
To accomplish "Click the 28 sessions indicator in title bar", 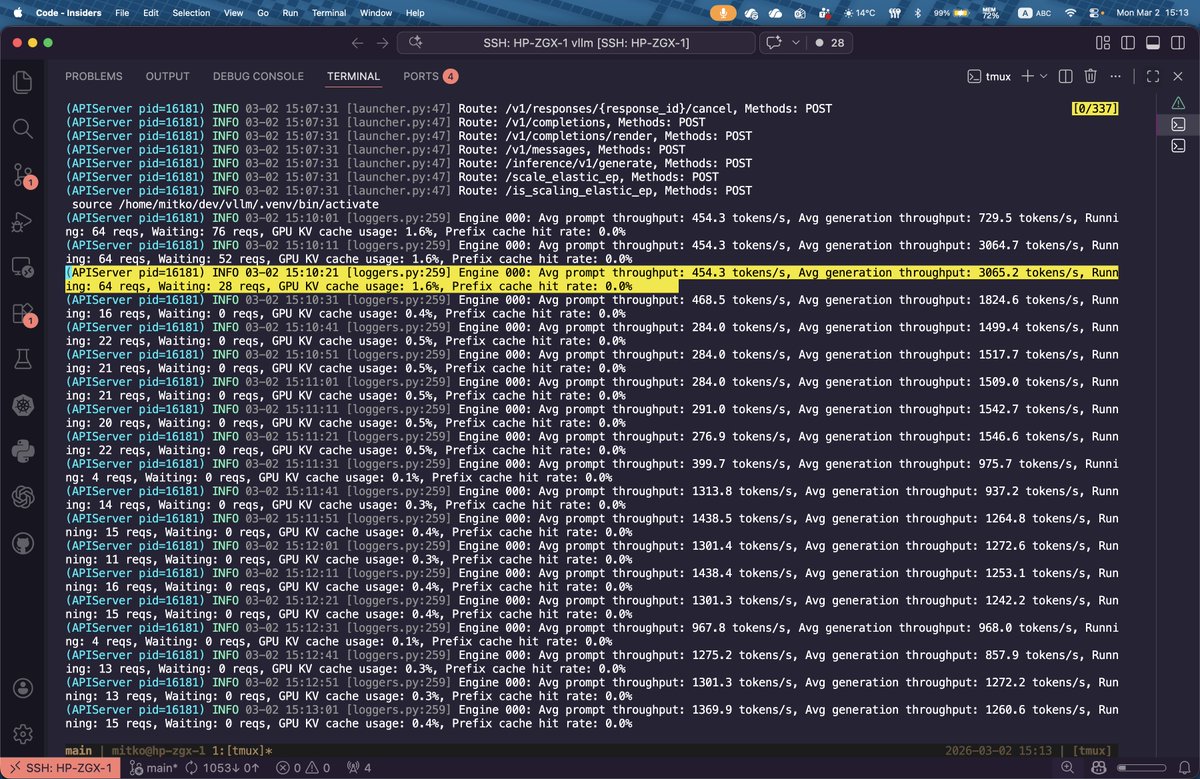I will tap(831, 43).
